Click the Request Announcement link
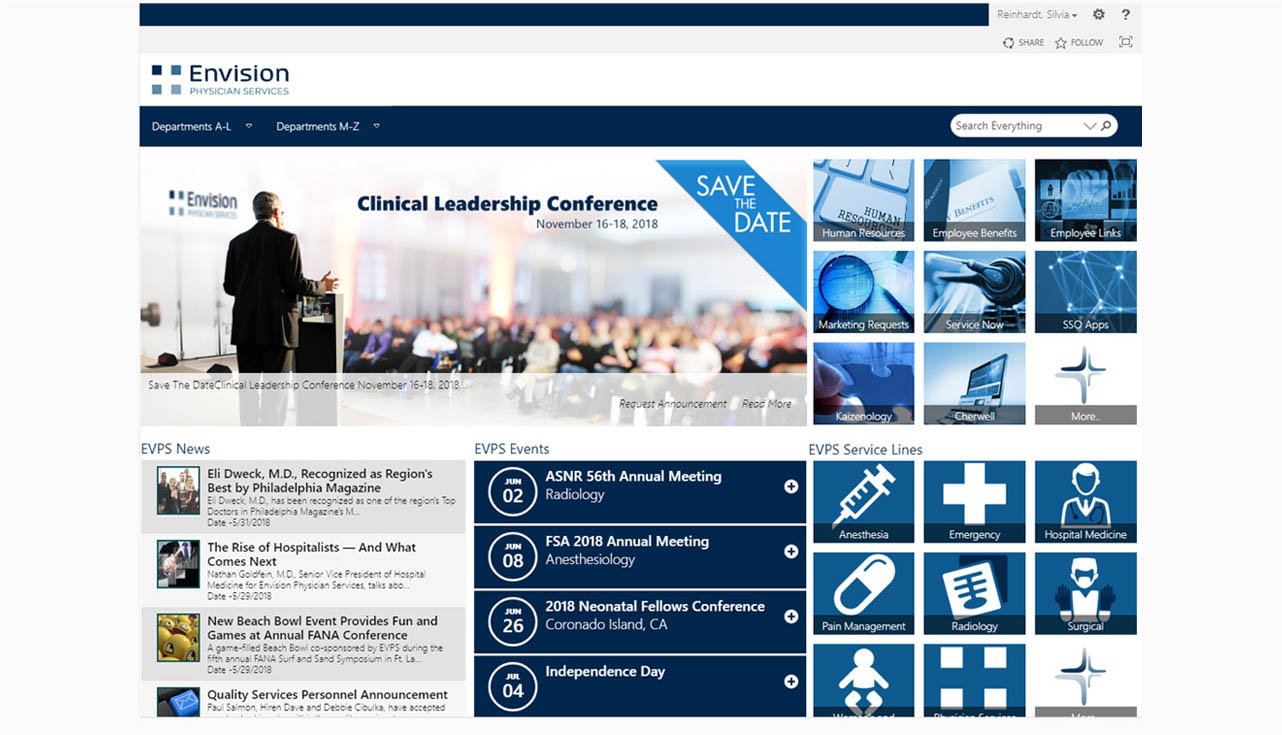This screenshot has height=735, width=1282. [673, 404]
